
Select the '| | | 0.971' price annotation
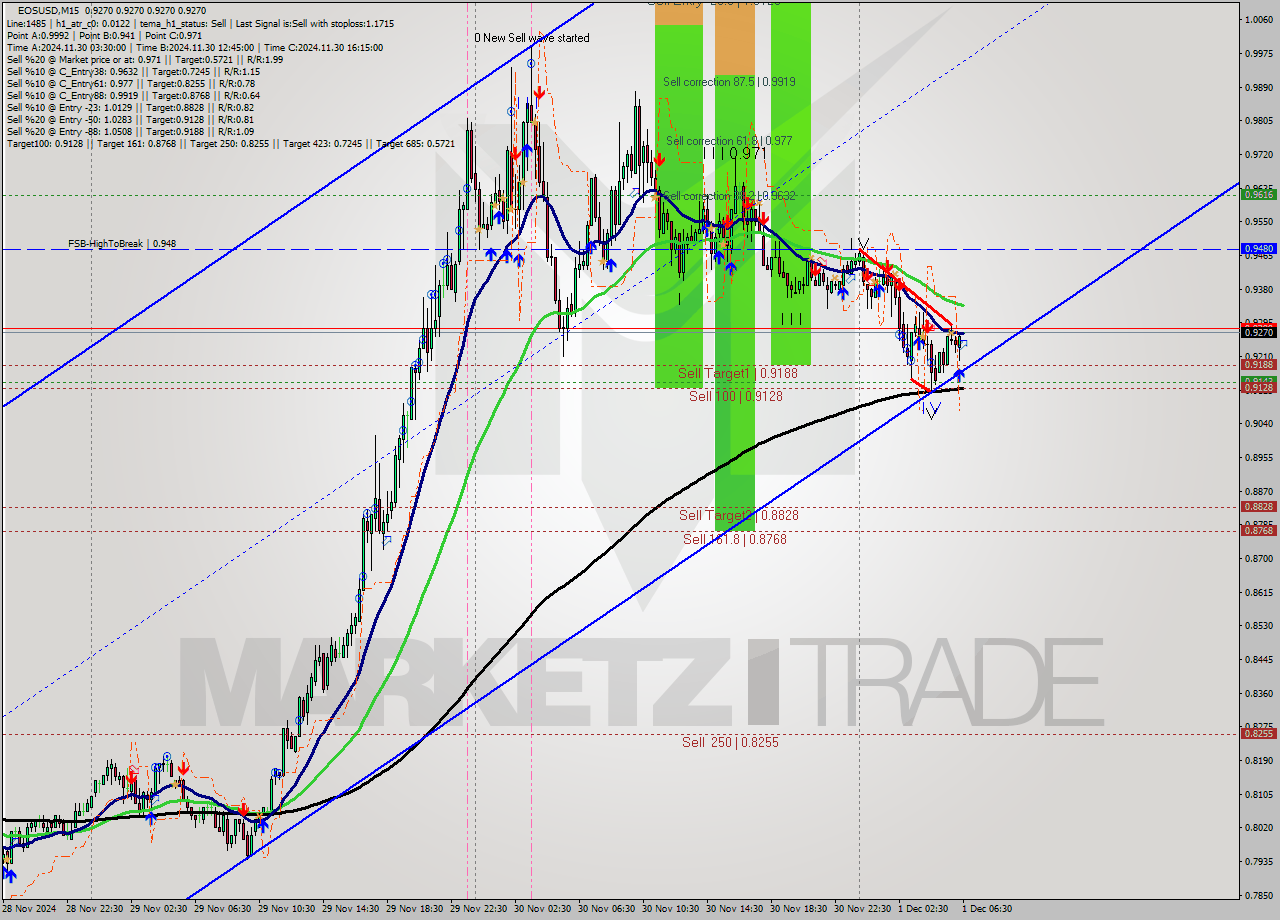[734, 153]
